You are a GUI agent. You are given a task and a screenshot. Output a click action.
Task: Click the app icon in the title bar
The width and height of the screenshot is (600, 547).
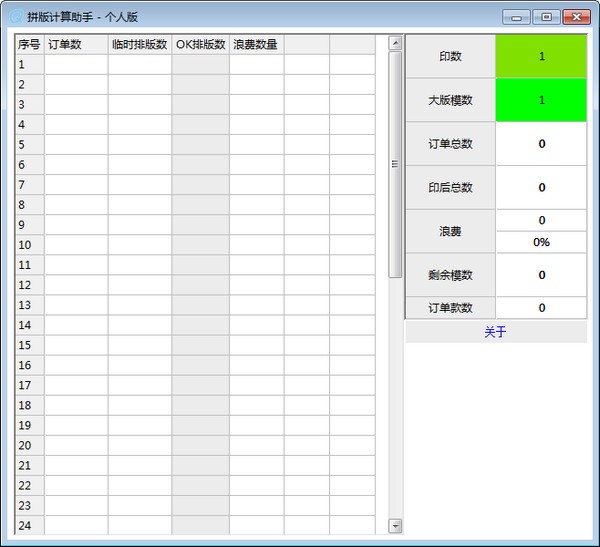tap(15, 16)
